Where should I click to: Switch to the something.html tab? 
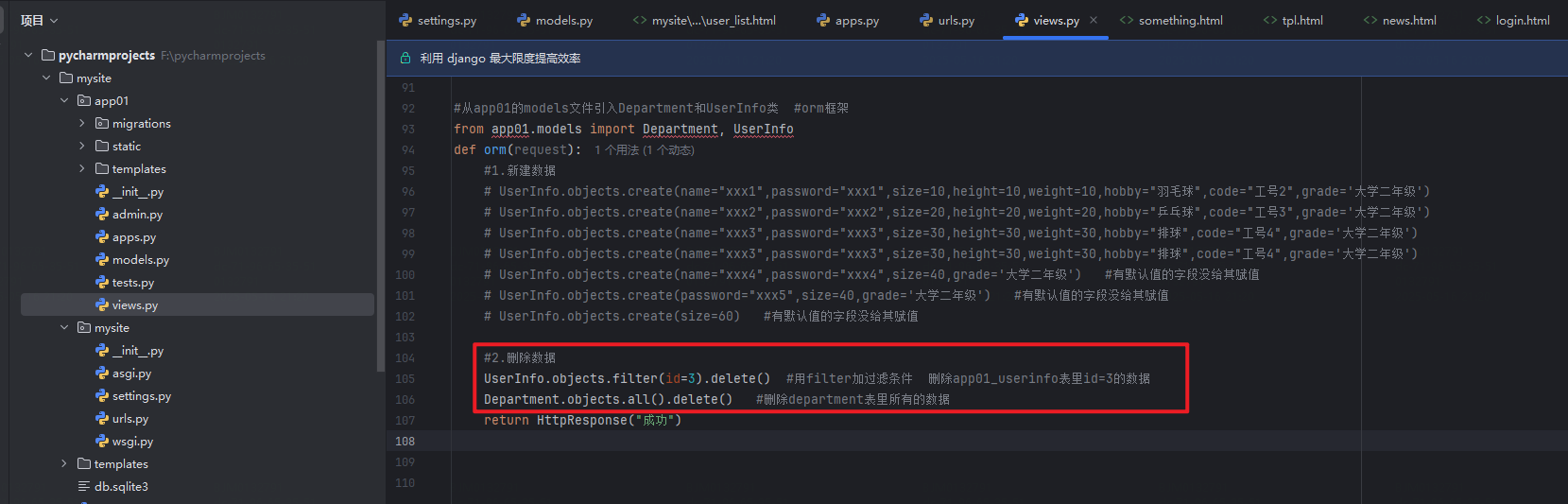pyautogui.click(x=1171, y=20)
